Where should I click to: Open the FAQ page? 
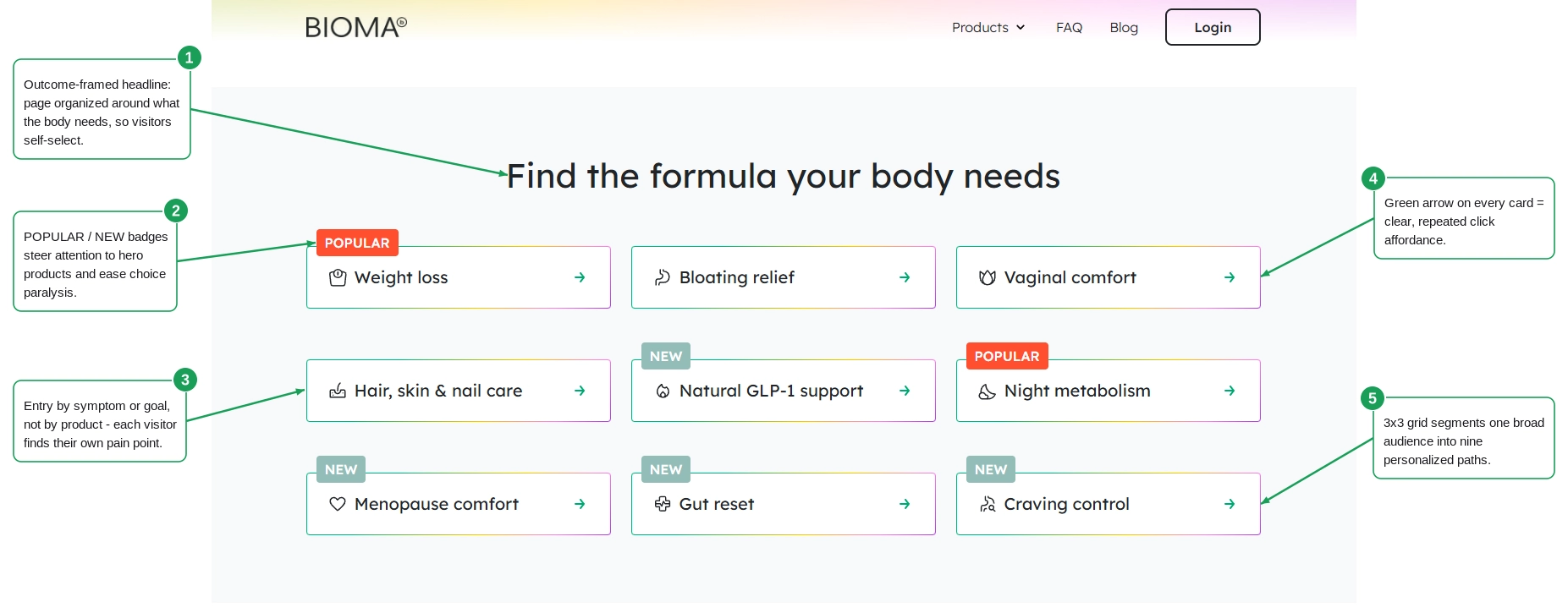tap(1069, 27)
